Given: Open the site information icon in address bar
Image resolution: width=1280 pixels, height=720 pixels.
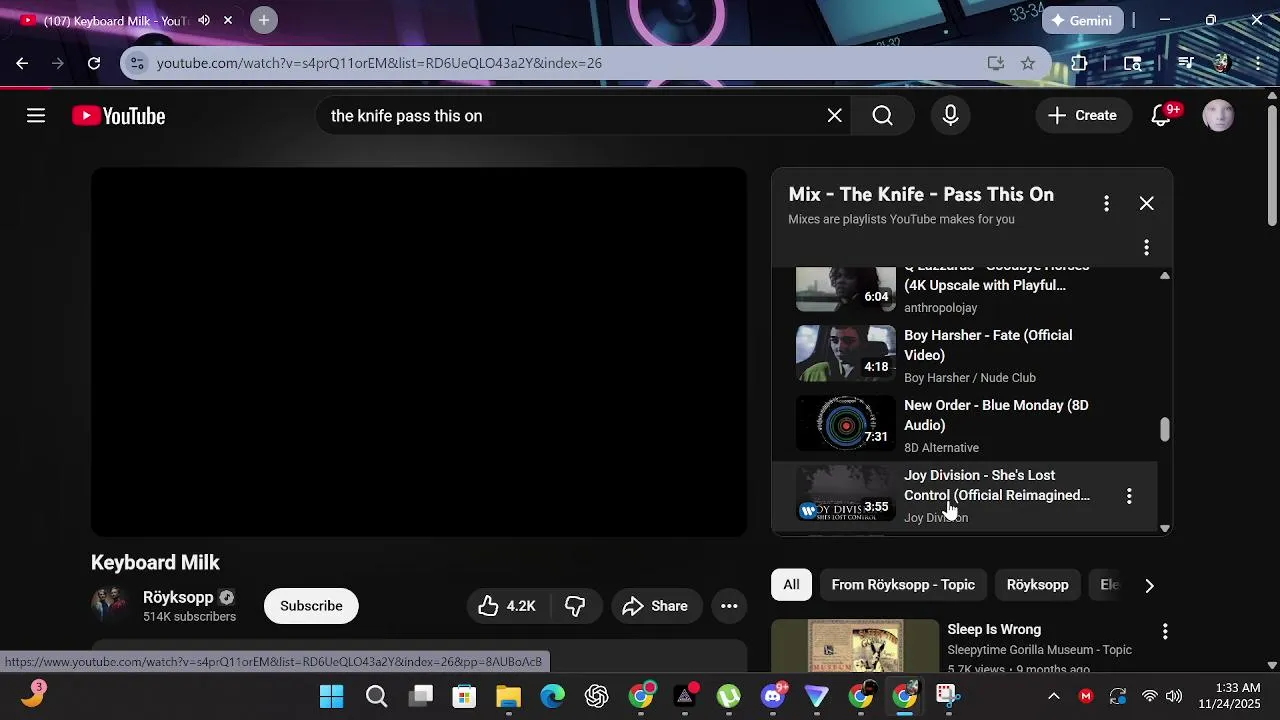Looking at the screenshot, I should pyautogui.click(x=138, y=63).
